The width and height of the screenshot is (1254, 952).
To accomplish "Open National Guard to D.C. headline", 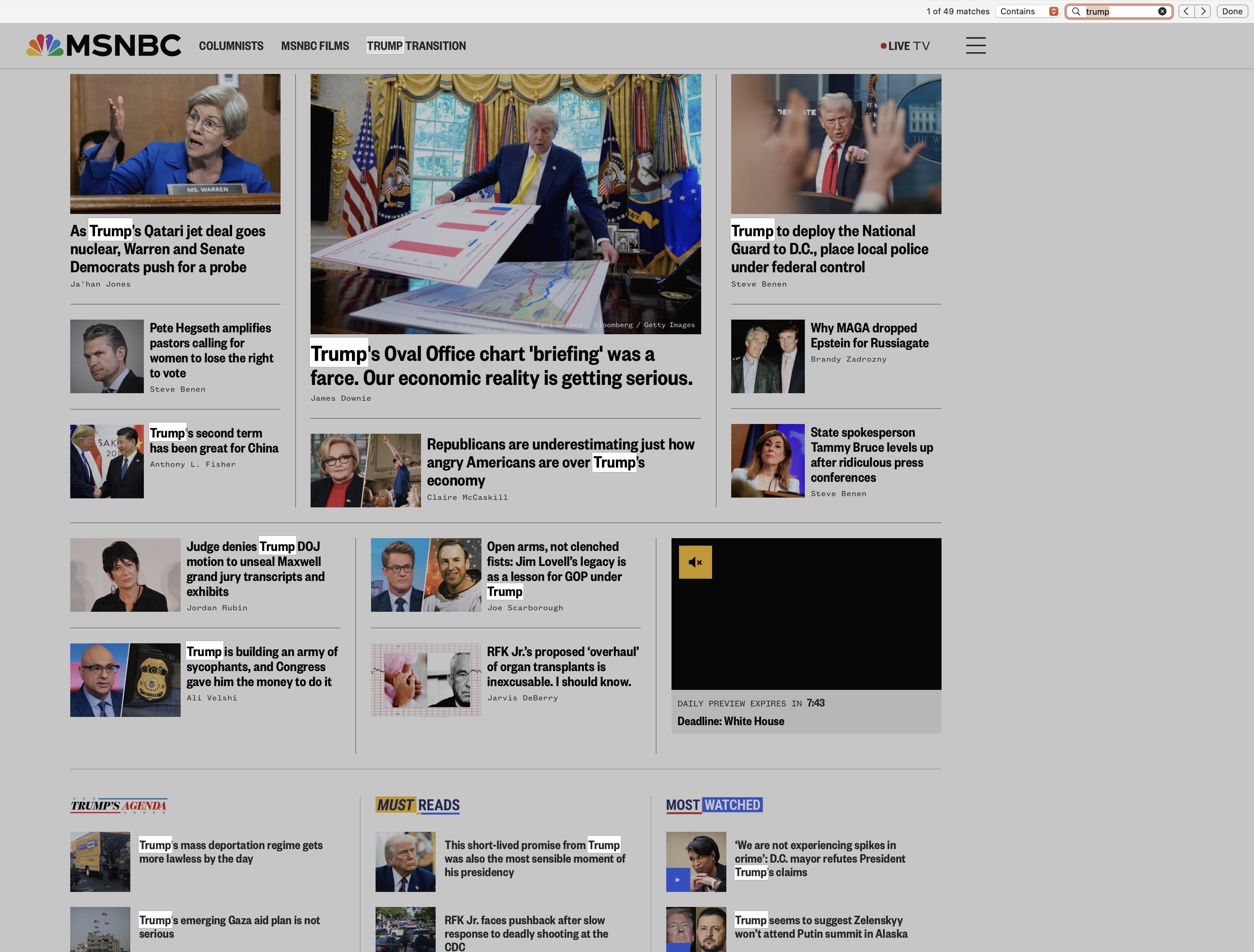I will pyautogui.click(x=829, y=249).
